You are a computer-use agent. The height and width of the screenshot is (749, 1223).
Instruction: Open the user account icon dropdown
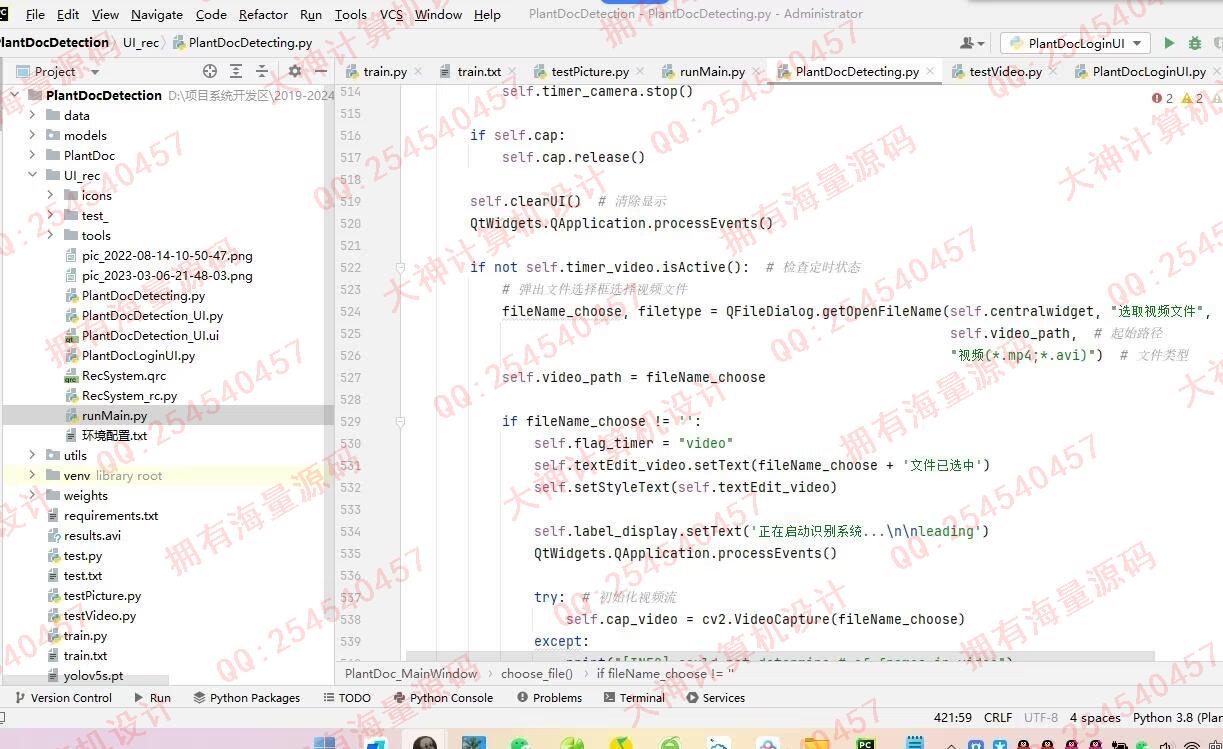(972, 43)
